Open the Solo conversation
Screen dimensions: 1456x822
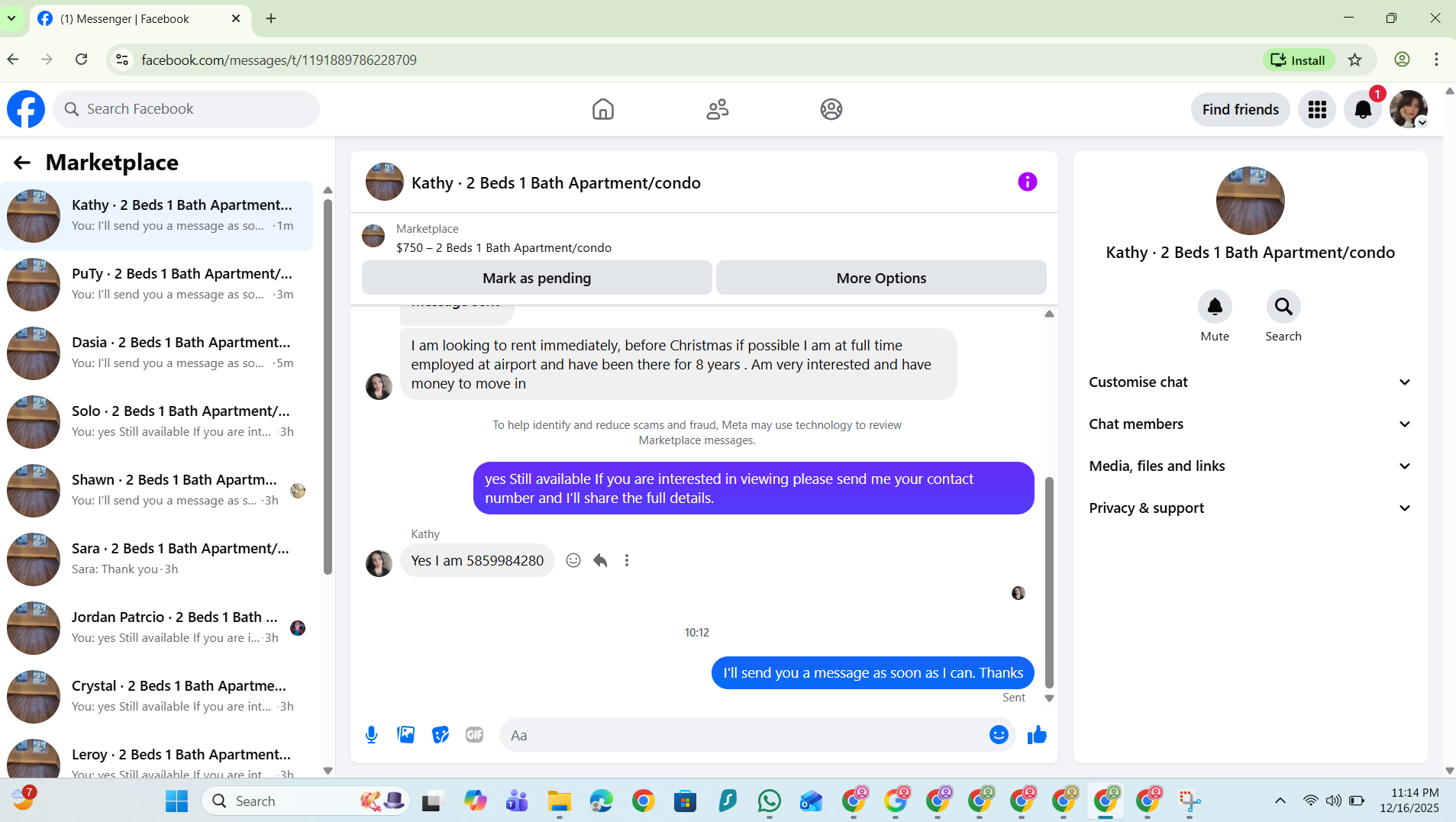pos(157,422)
